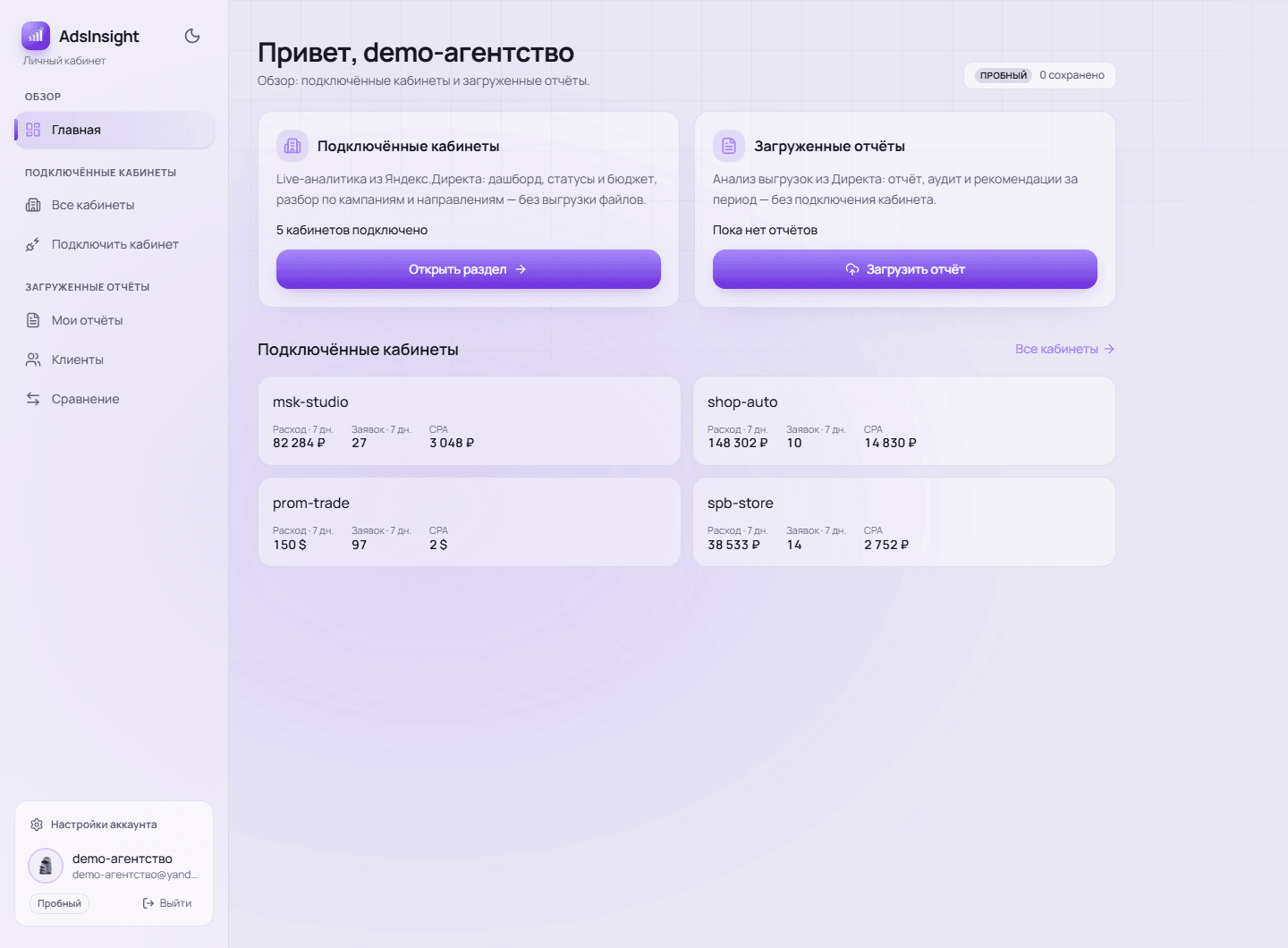
Task: Click the building icon in the Подключённые кабинеты card
Action: (292, 146)
